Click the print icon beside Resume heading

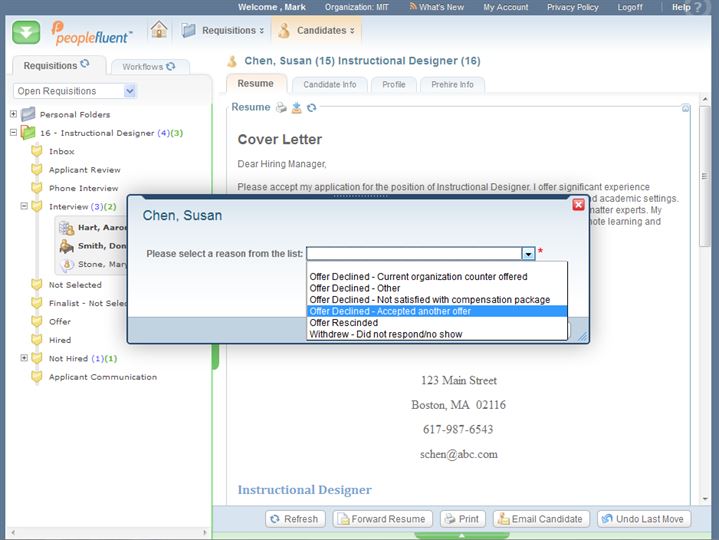tap(281, 107)
